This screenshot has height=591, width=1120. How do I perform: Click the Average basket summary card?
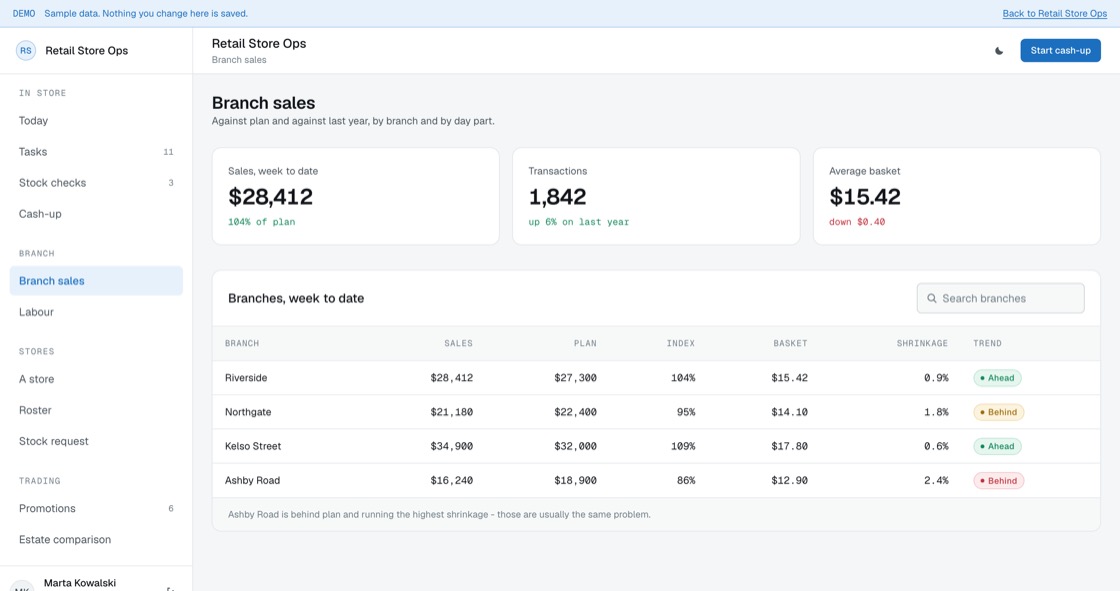point(956,197)
